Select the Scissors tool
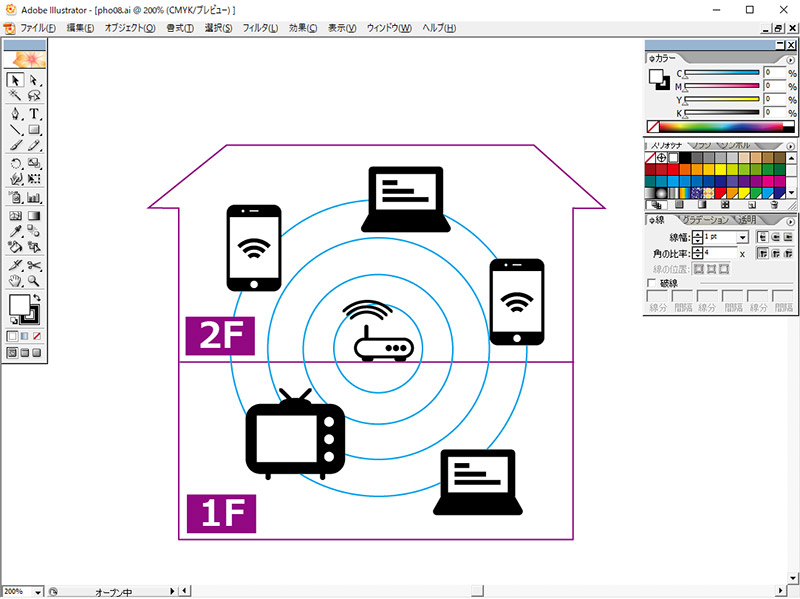The height and width of the screenshot is (599, 800). (x=34, y=265)
